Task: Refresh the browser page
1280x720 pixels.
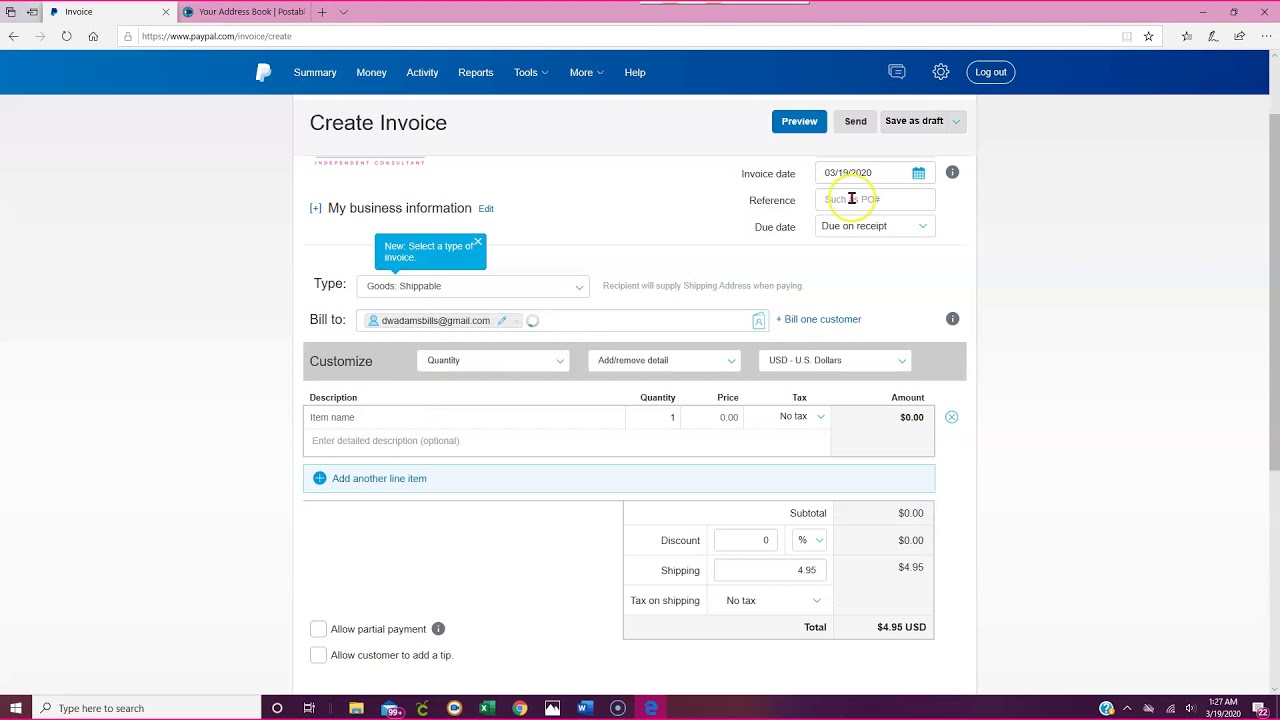Action: point(66,36)
